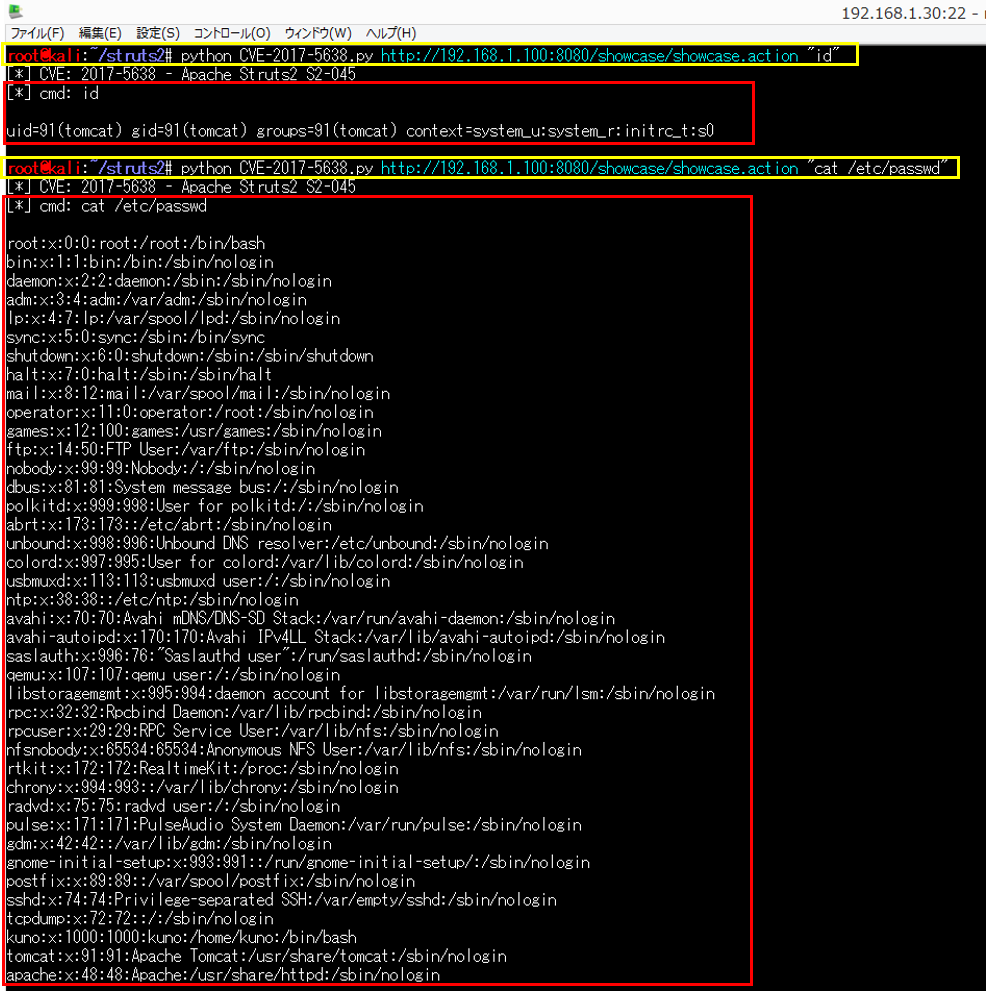Click the abrt:x:173:173 passwd entry
This screenshot has height=991, width=986.
pyautogui.click(x=169, y=525)
